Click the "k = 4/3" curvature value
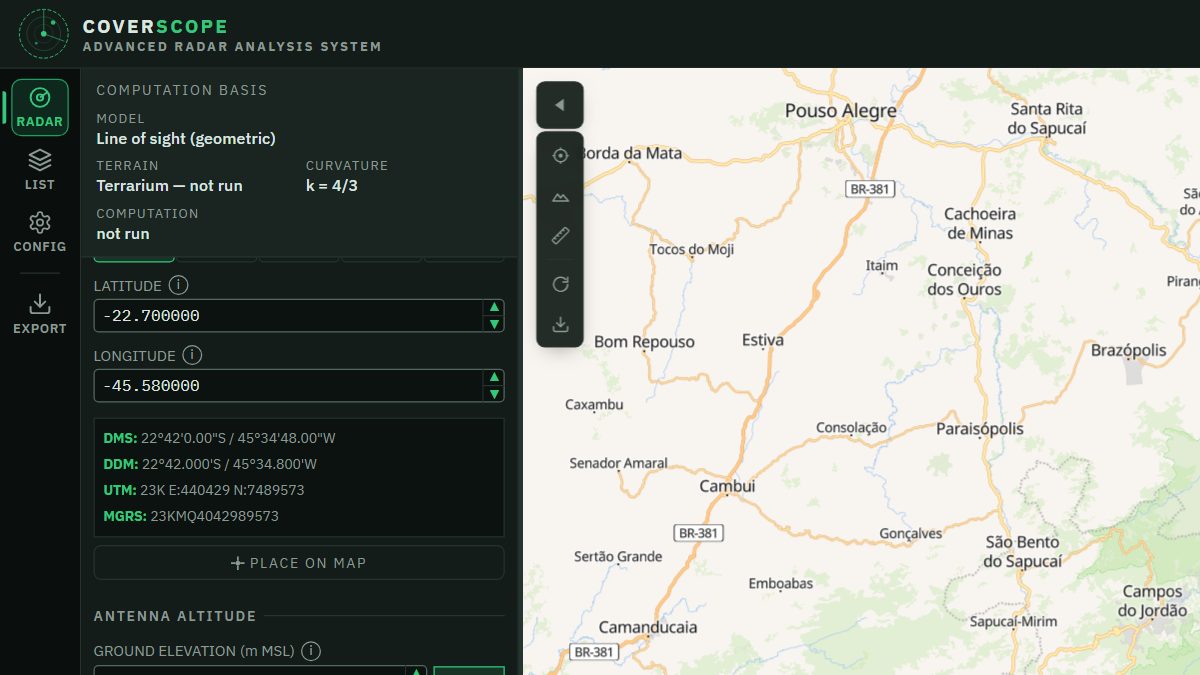Screen dimensions: 1200x675 click(x=332, y=185)
